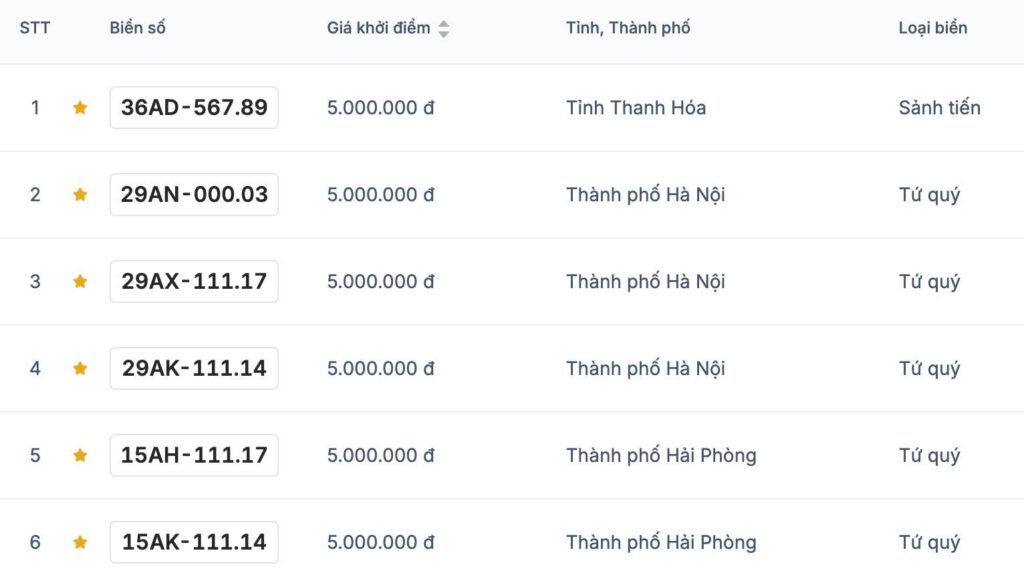Select plate badge 29AK-111.14
The height and width of the screenshot is (583, 1024).
194,368
